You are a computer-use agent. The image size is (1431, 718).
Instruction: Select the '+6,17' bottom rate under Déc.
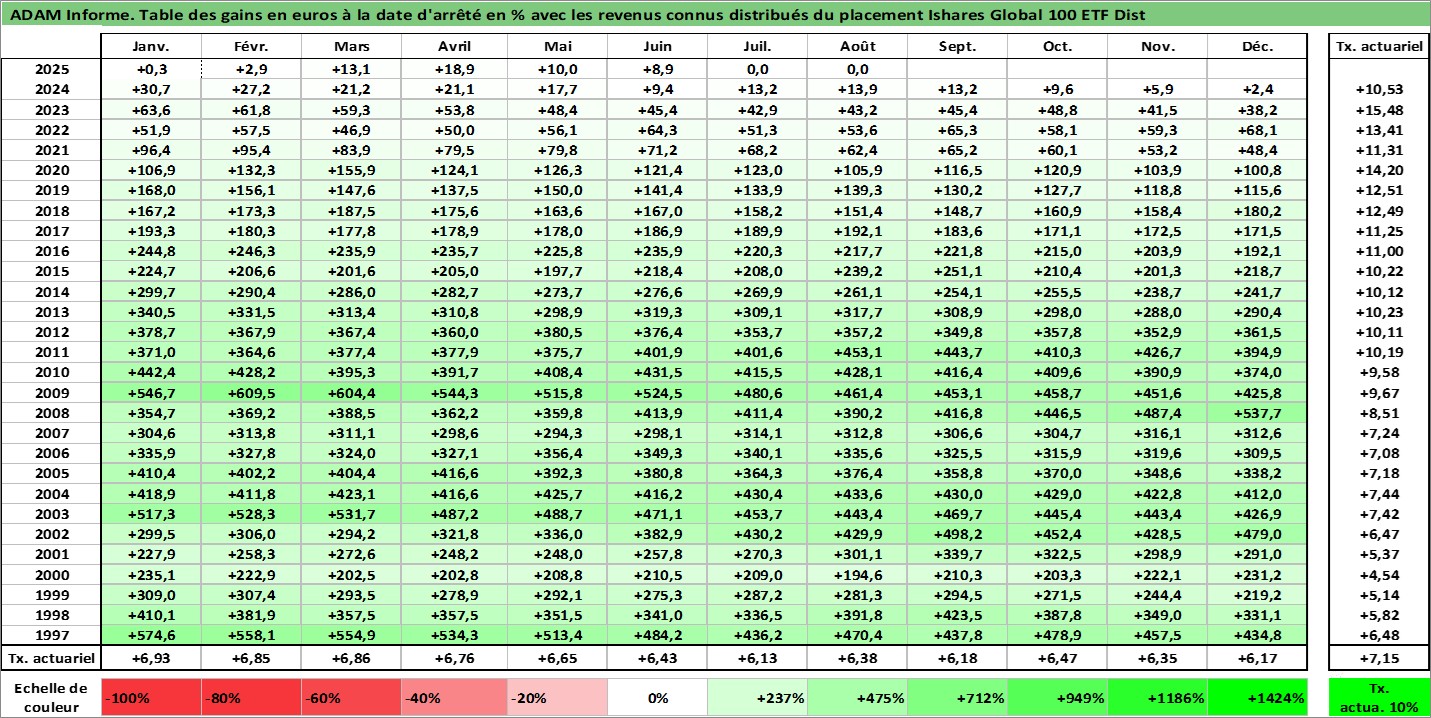(x=1257, y=658)
